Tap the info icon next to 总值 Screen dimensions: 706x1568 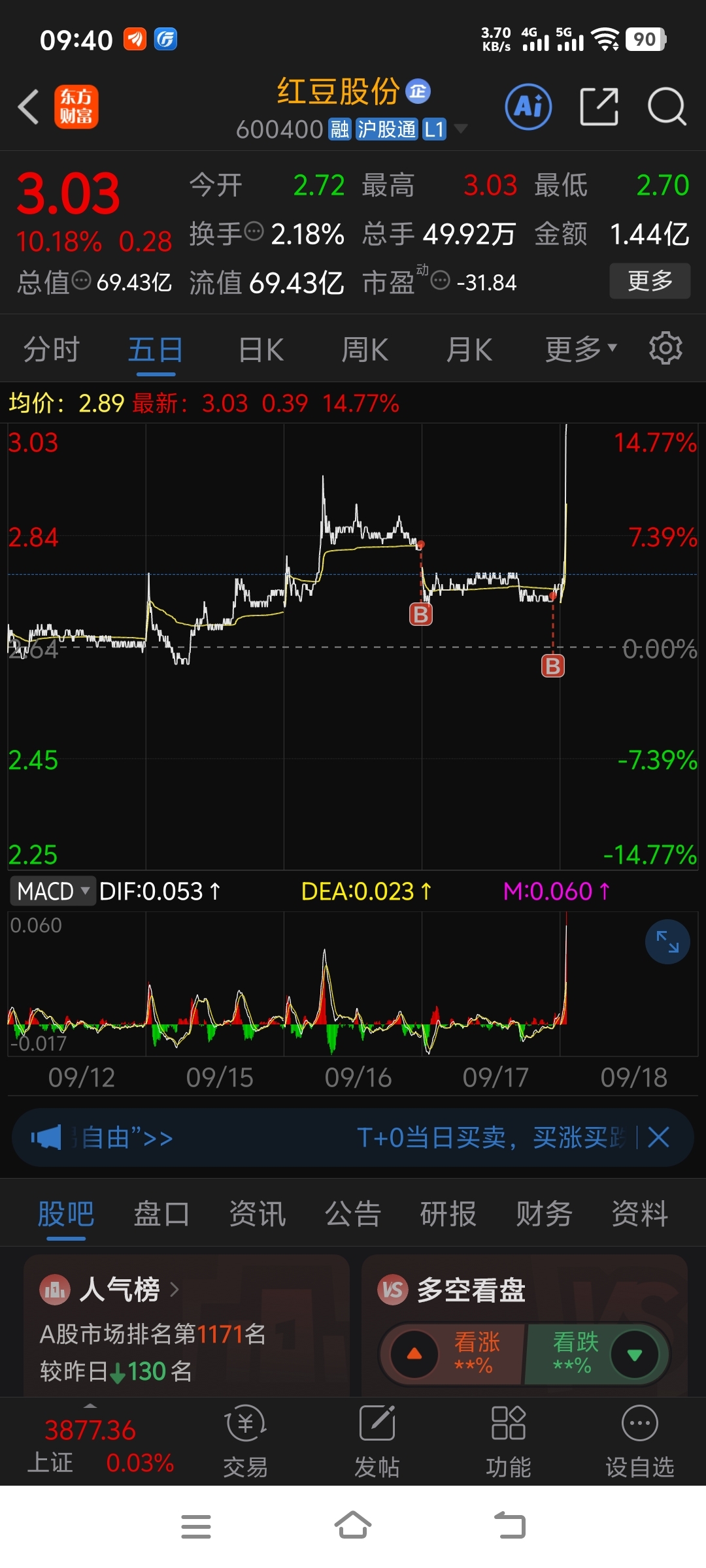(x=82, y=281)
